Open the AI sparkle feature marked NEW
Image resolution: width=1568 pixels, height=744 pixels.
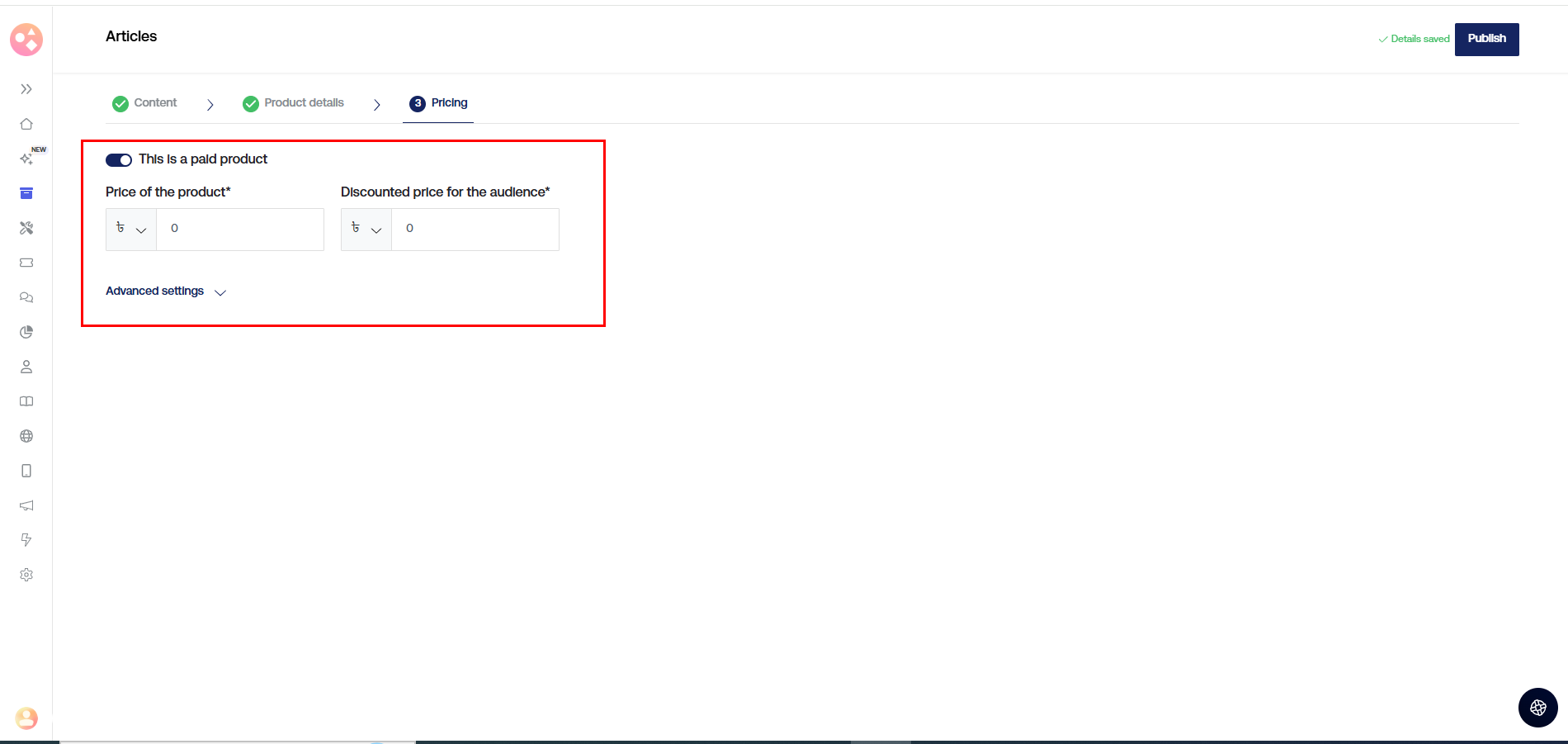[x=26, y=159]
